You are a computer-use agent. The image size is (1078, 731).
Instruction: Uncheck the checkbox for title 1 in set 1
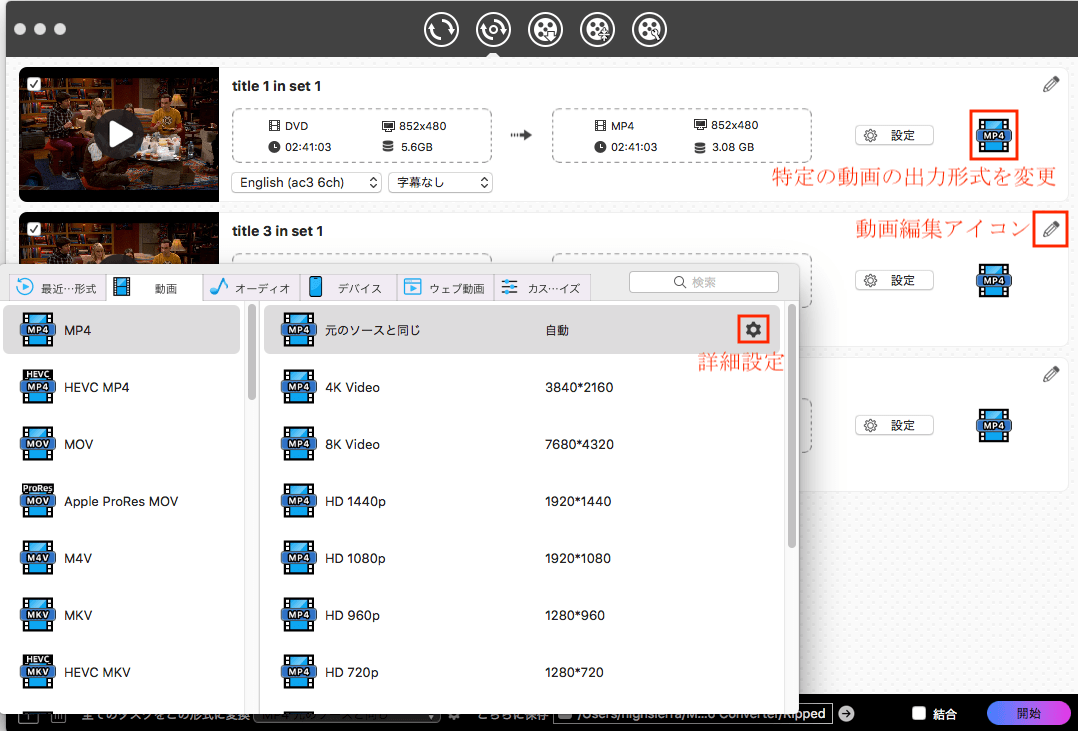[x=34, y=84]
